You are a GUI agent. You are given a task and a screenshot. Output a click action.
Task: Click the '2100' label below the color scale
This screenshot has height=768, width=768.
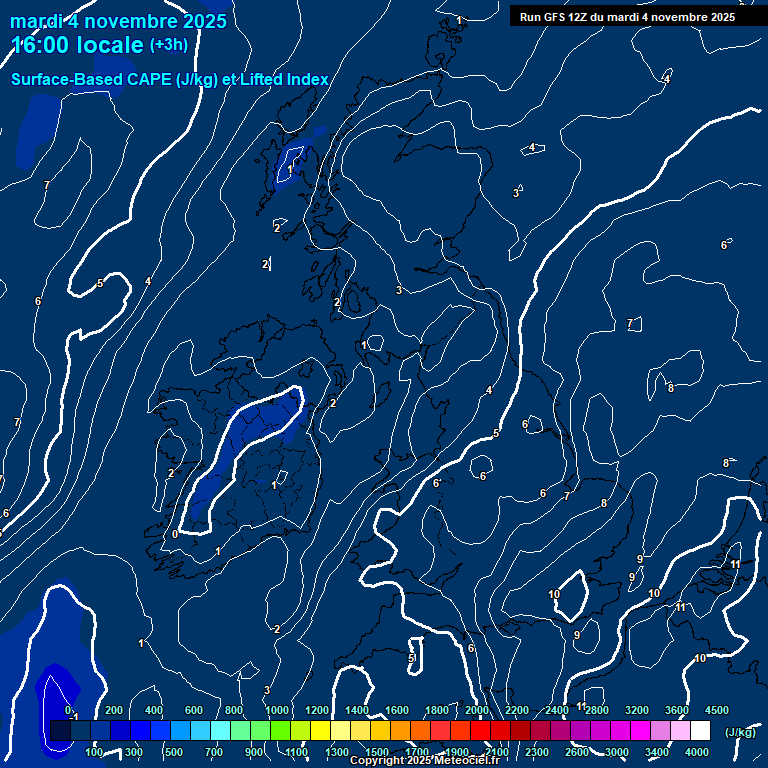pyautogui.click(x=497, y=752)
